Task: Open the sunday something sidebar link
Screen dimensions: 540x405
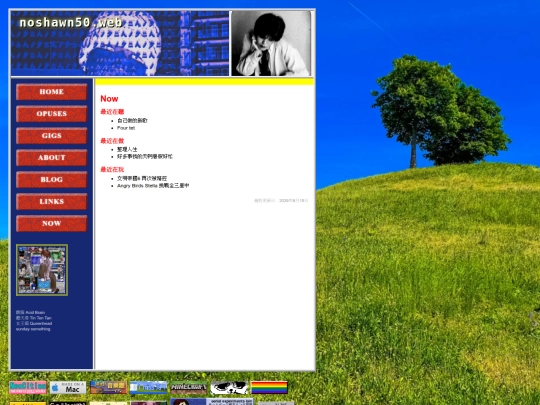Action: click(33, 329)
